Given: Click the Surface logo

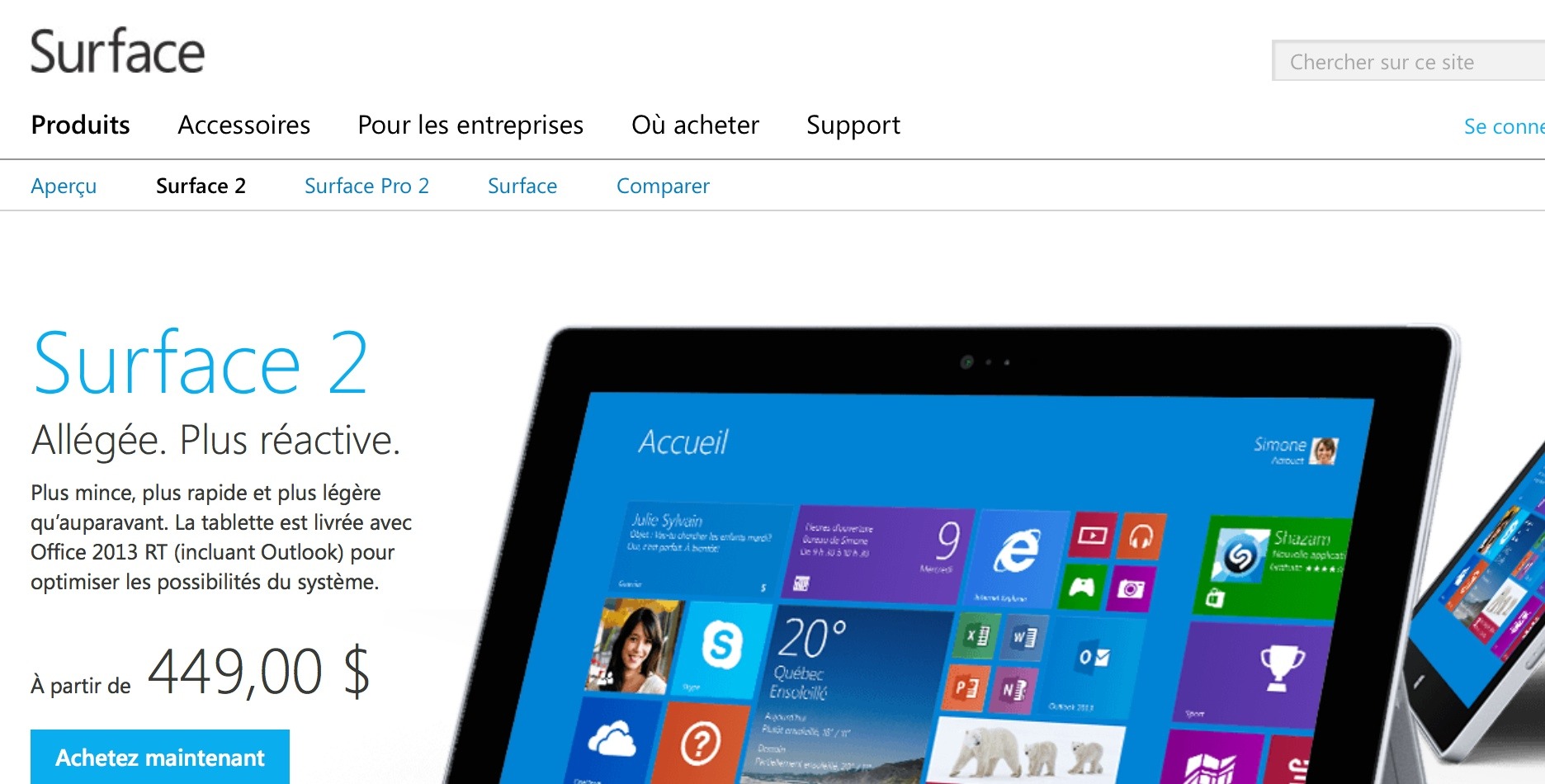Looking at the screenshot, I should [x=117, y=51].
